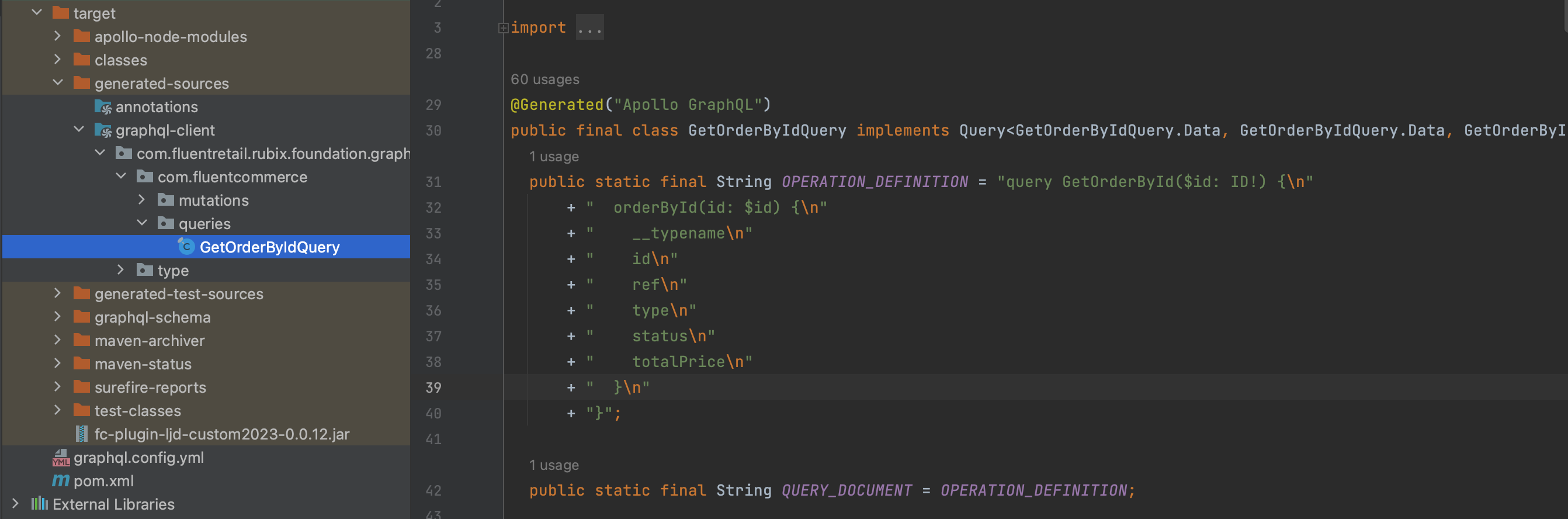Viewport: 1568px width, 519px height.
Task: Expand the mutations package
Action: tap(142, 200)
